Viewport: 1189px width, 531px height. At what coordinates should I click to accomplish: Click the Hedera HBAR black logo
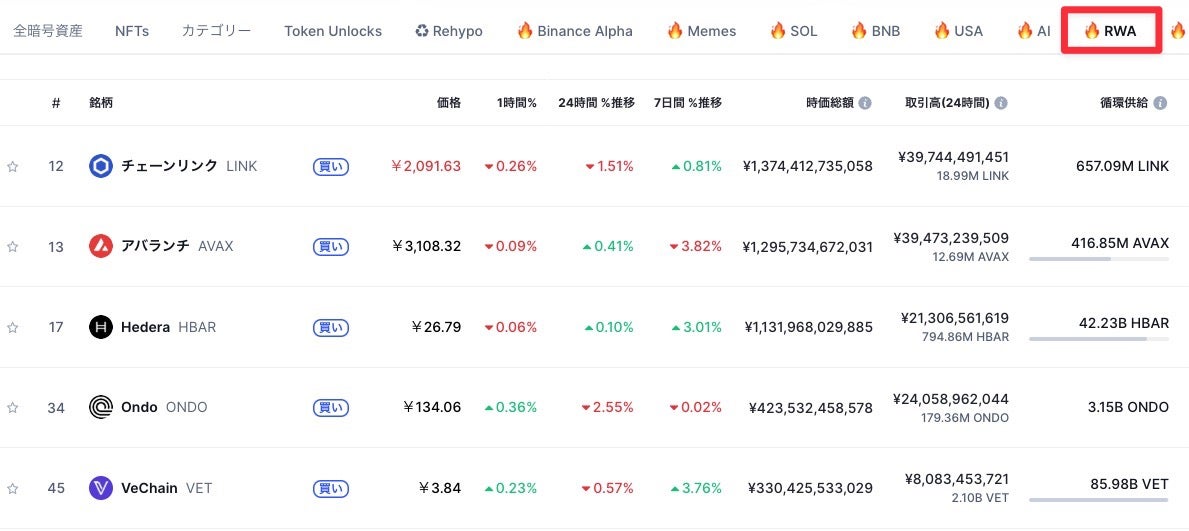[101, 327]
